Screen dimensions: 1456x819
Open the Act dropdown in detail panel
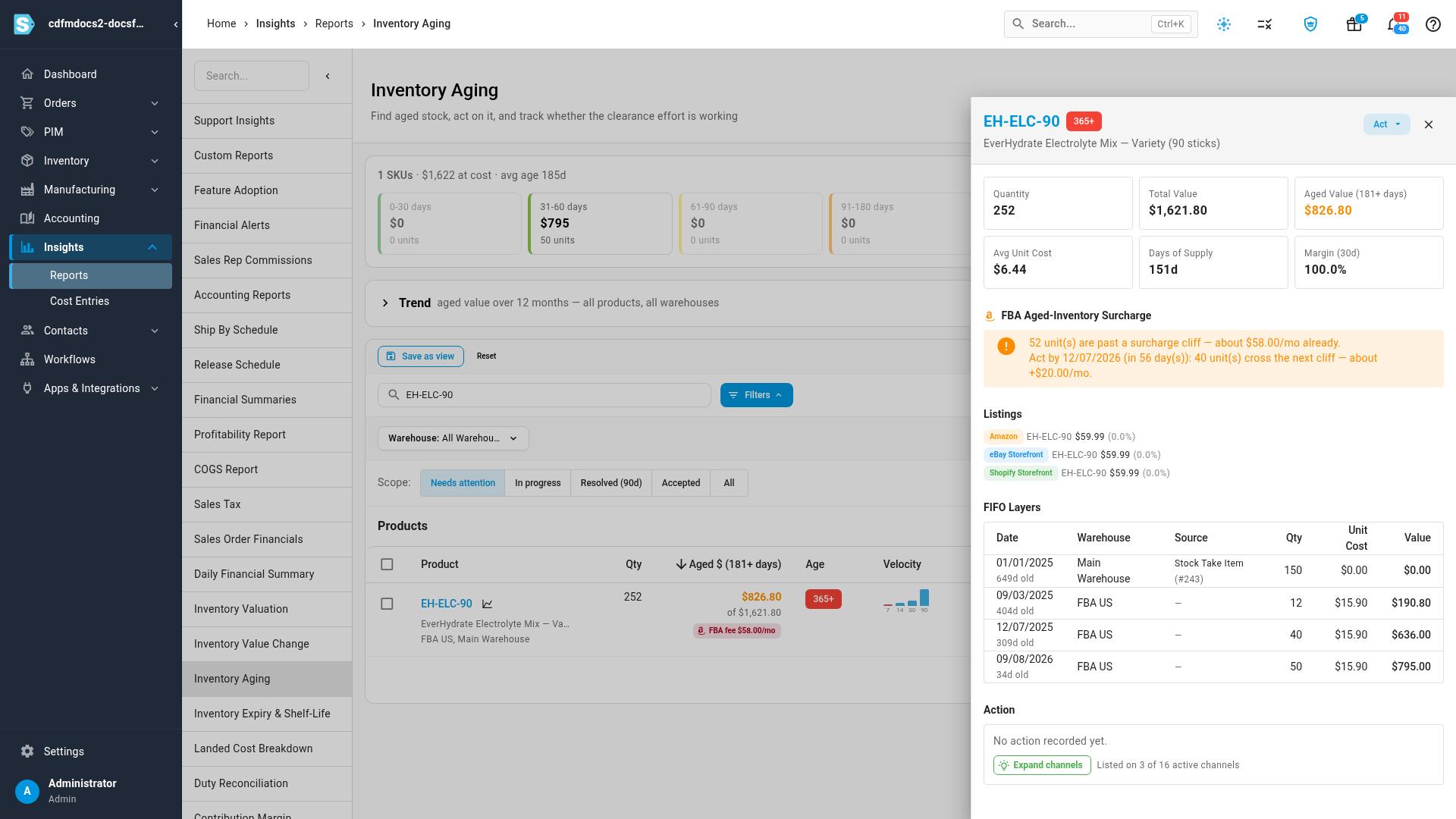click(1387, 124)
